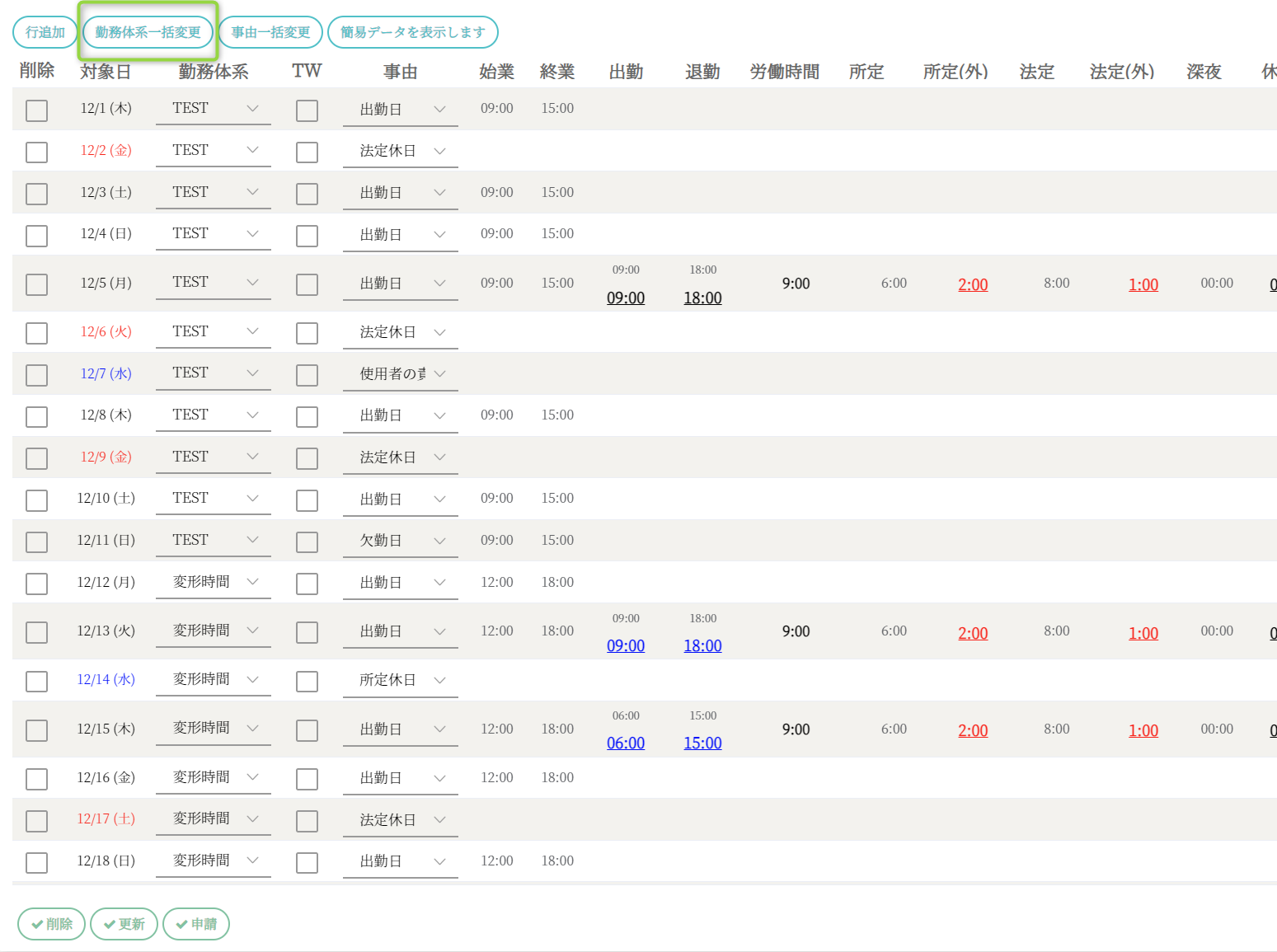Submit using the 申請 button
This screenshot has height=952, width=1277.
[196, 924]
